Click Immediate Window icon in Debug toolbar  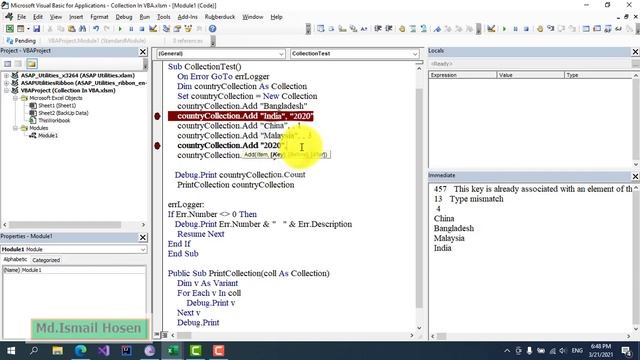[597, 29]
